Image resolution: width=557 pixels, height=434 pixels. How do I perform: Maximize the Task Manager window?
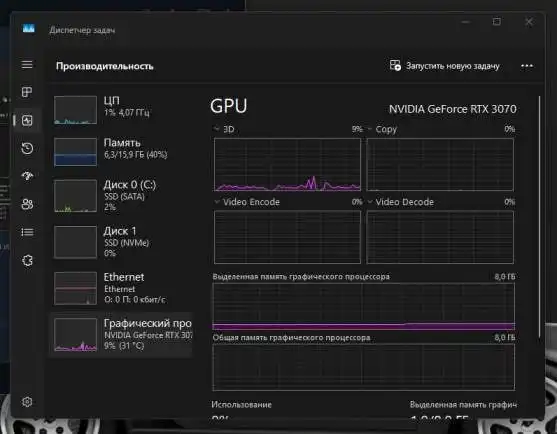point(497,22)
